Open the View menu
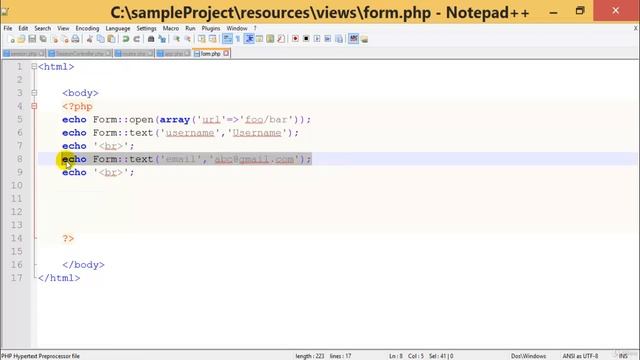This screenshot has width=640, height=360. (63, 28)
